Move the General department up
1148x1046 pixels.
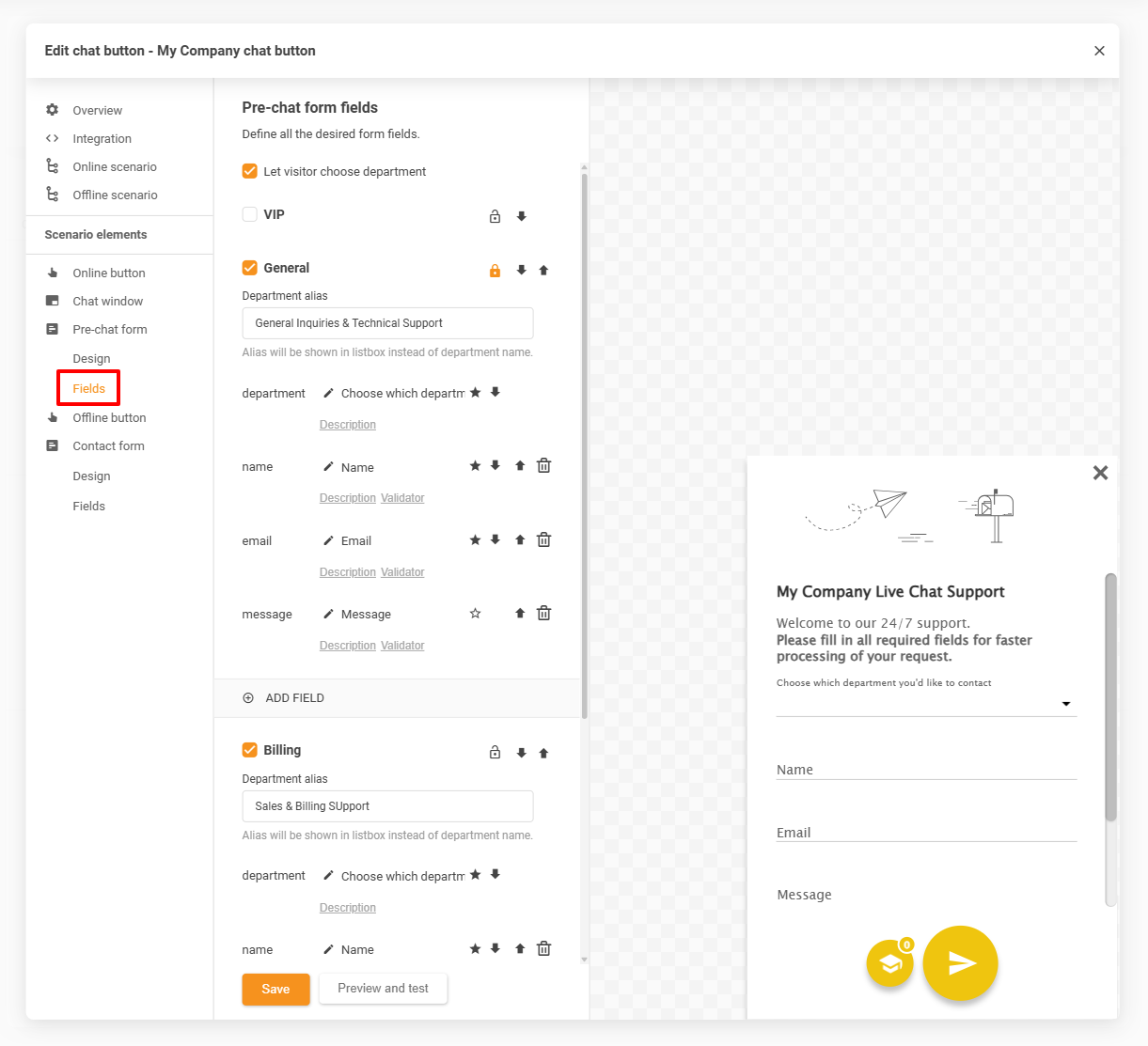tap(543, 270)
